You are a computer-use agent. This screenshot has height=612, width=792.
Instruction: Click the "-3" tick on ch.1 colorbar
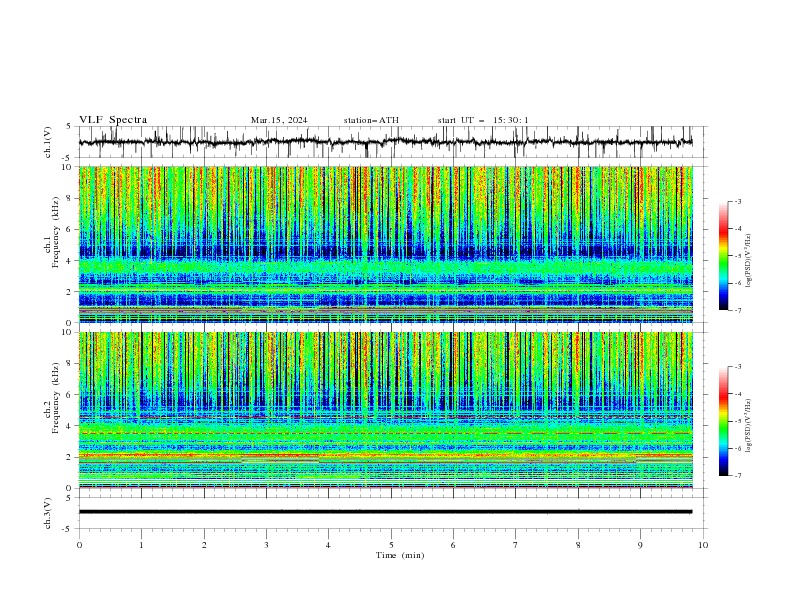click(737, 201)
